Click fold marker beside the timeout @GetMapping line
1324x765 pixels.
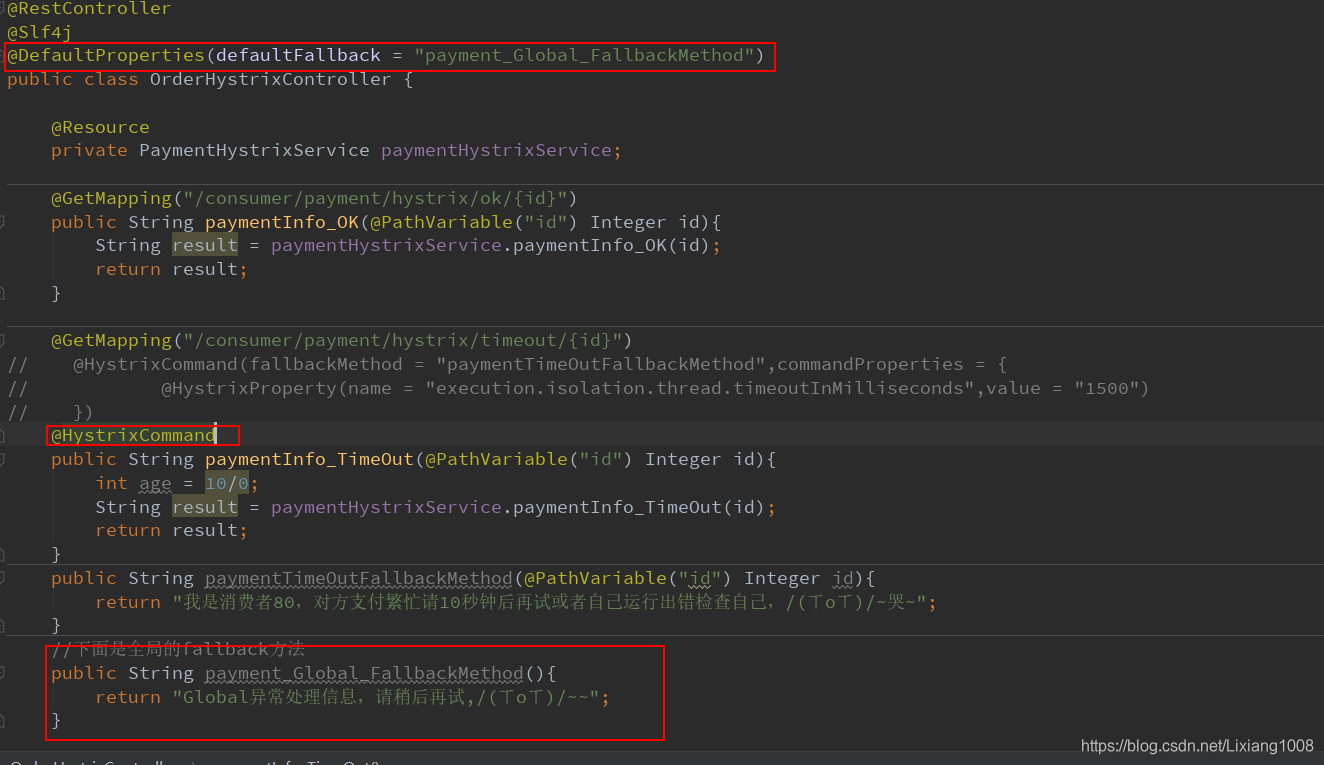pyautogui.click(x=3, y=341)
